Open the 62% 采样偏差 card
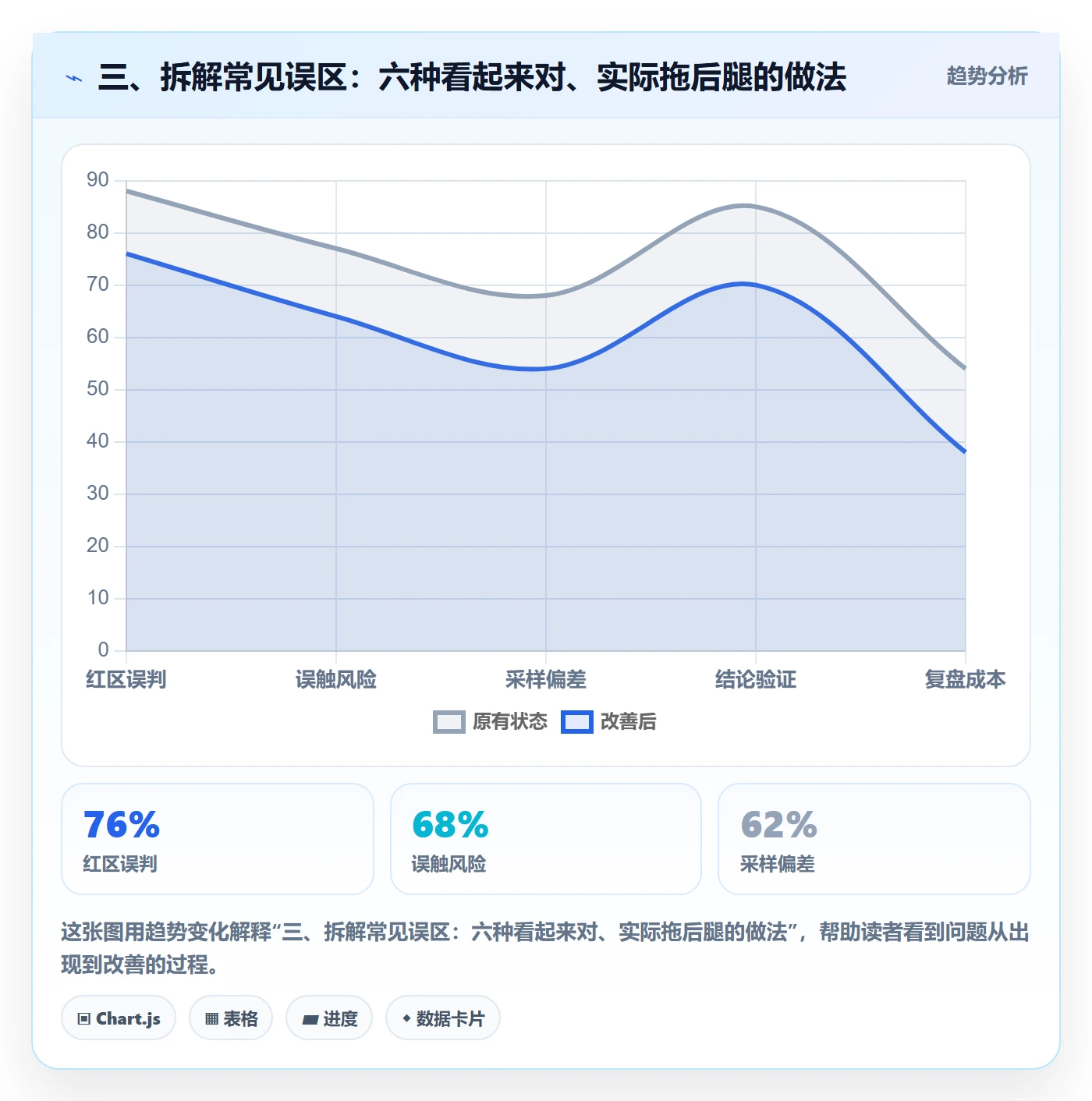This screenshot has height=1101, width=1092. coord(874,839)
